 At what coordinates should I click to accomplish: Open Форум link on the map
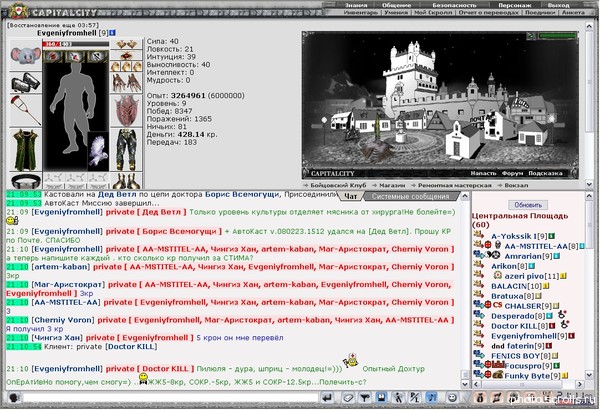tap(512, 173)
